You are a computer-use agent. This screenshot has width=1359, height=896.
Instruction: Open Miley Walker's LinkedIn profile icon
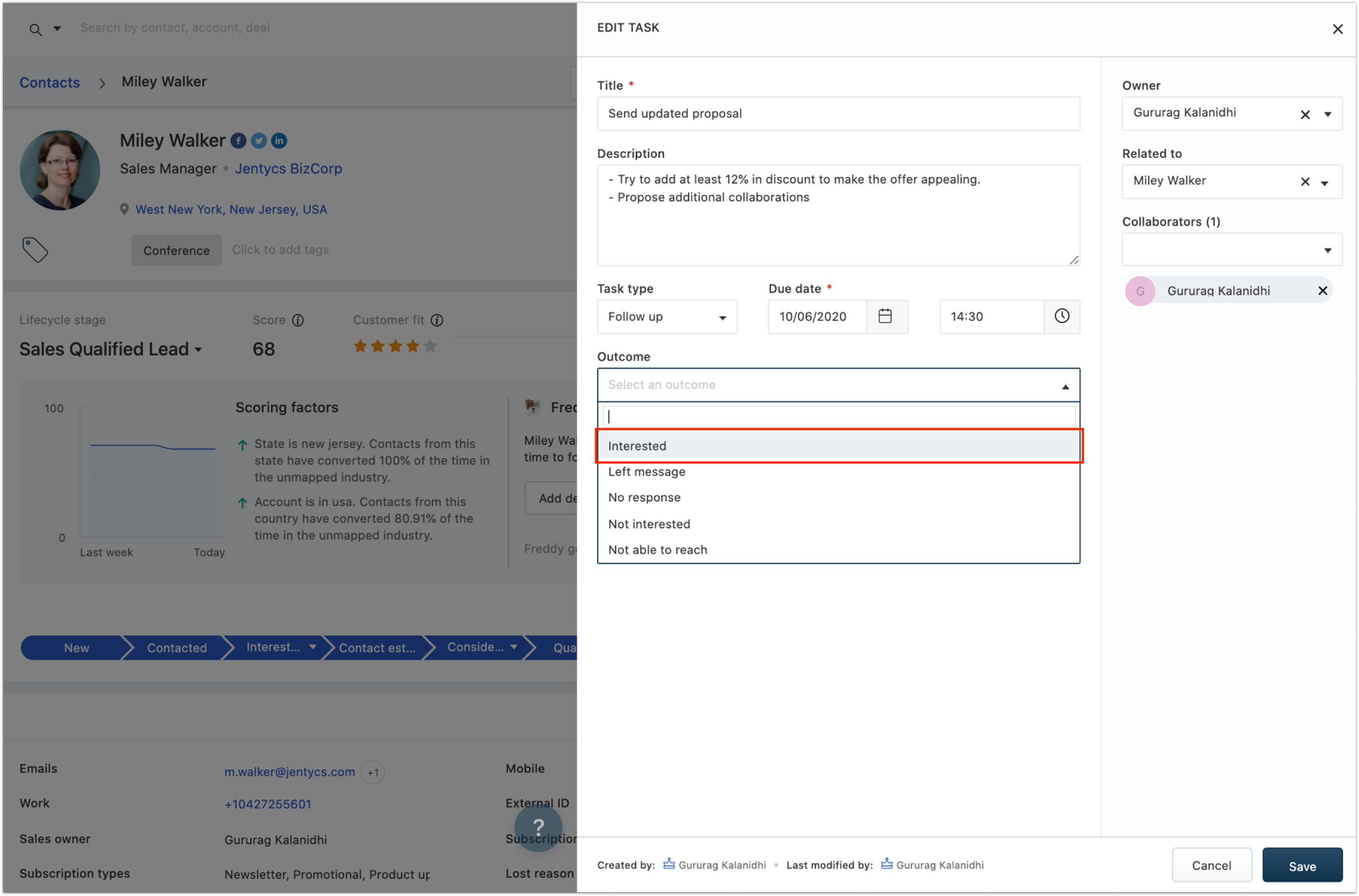279,140
